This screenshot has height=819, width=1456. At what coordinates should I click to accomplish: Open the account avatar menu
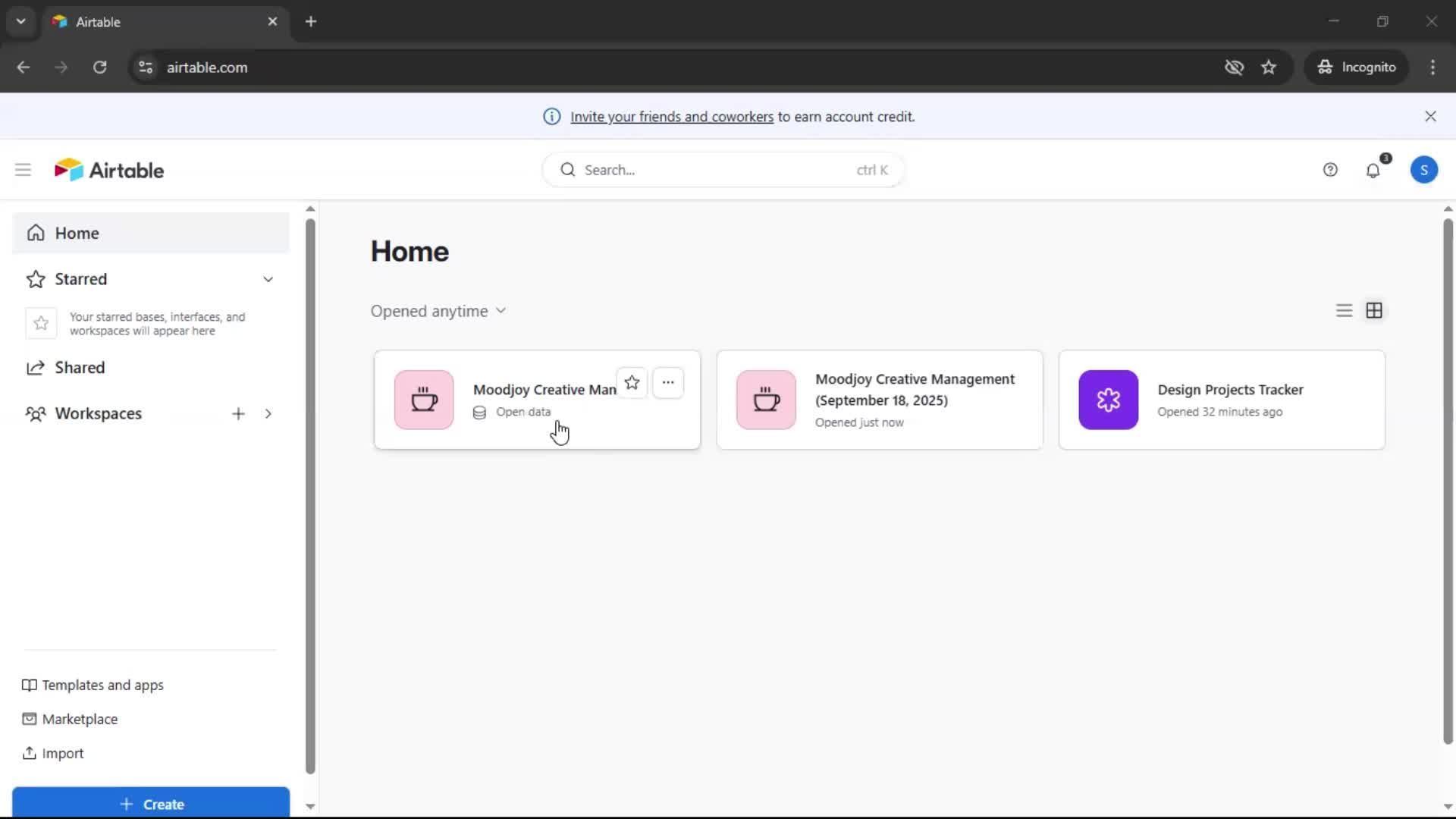click(x=1423, y=170)
